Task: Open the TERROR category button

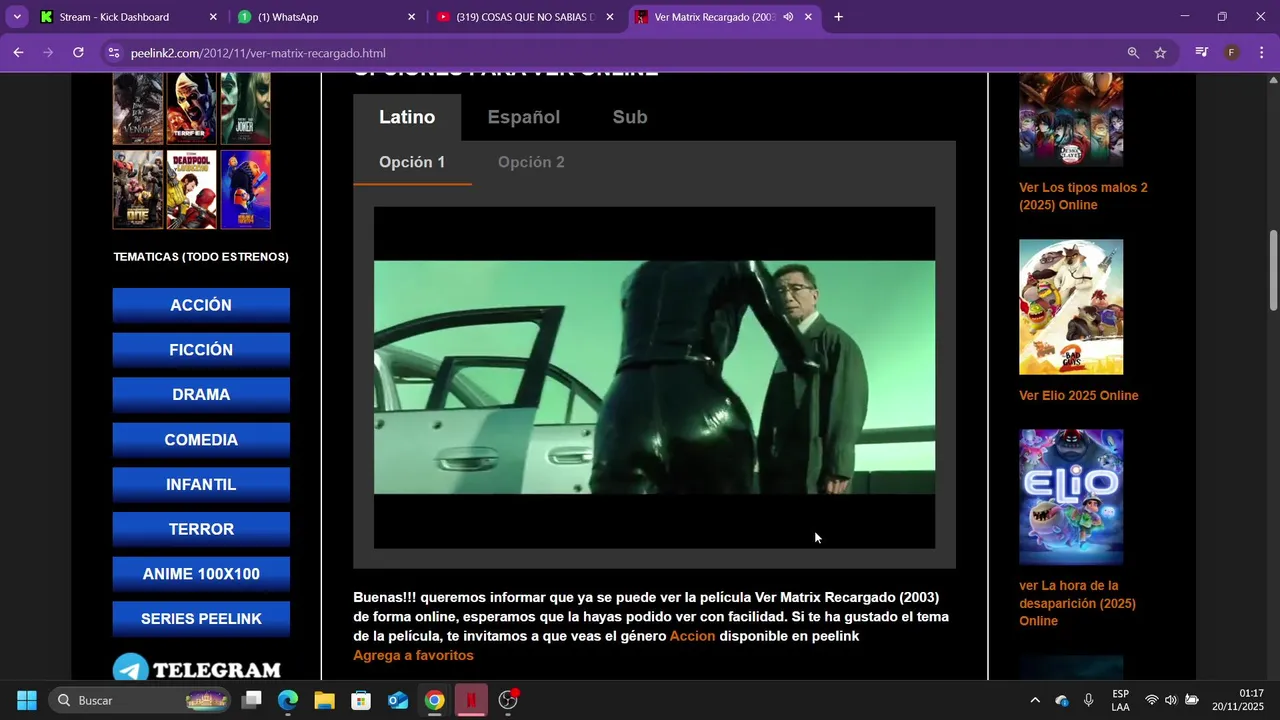Action: (x=201, y=529)
